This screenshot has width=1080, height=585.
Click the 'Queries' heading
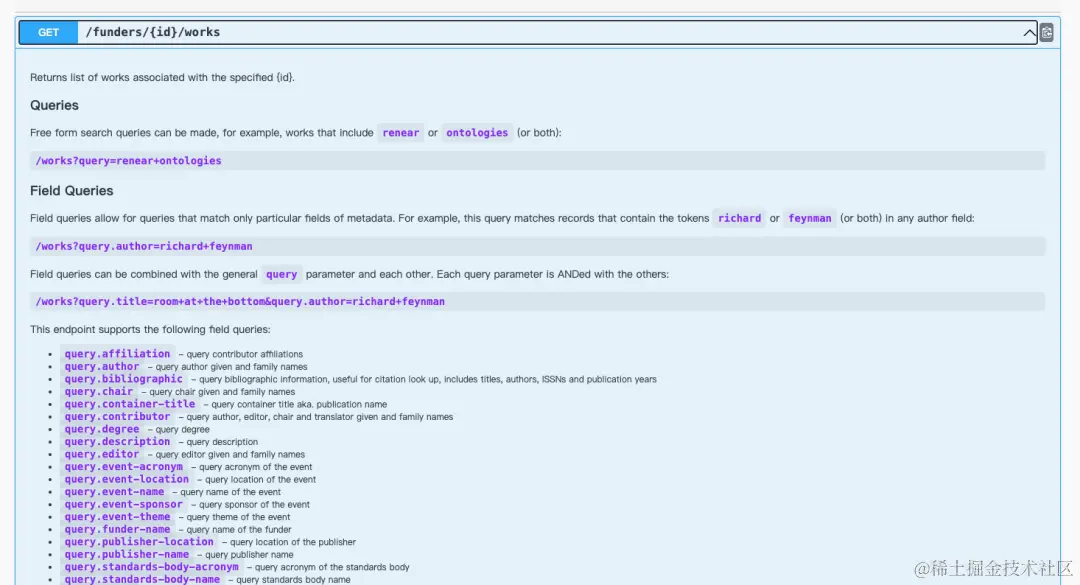coord(54,105)
